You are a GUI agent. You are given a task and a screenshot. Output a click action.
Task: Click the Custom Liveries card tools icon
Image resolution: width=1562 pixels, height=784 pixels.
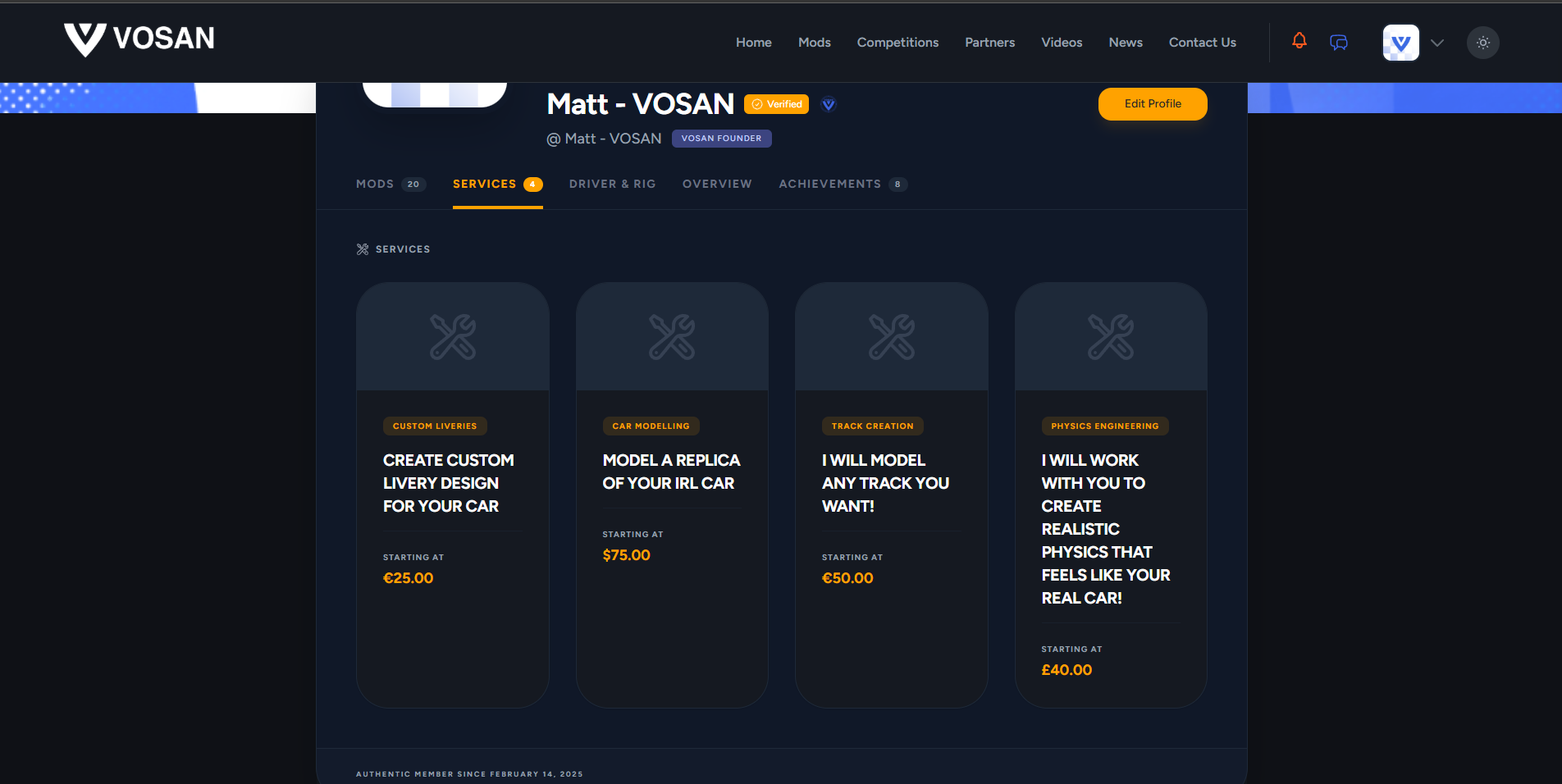pyautogui.click(x=453, y=337)
